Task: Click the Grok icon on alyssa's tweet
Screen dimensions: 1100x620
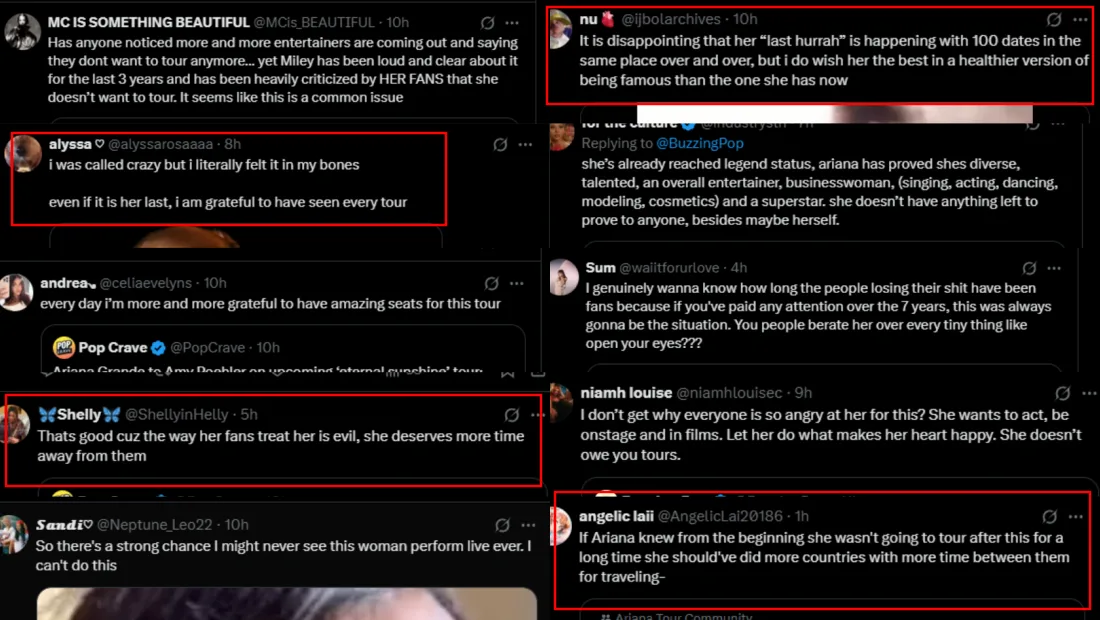Action: point(501,145)
